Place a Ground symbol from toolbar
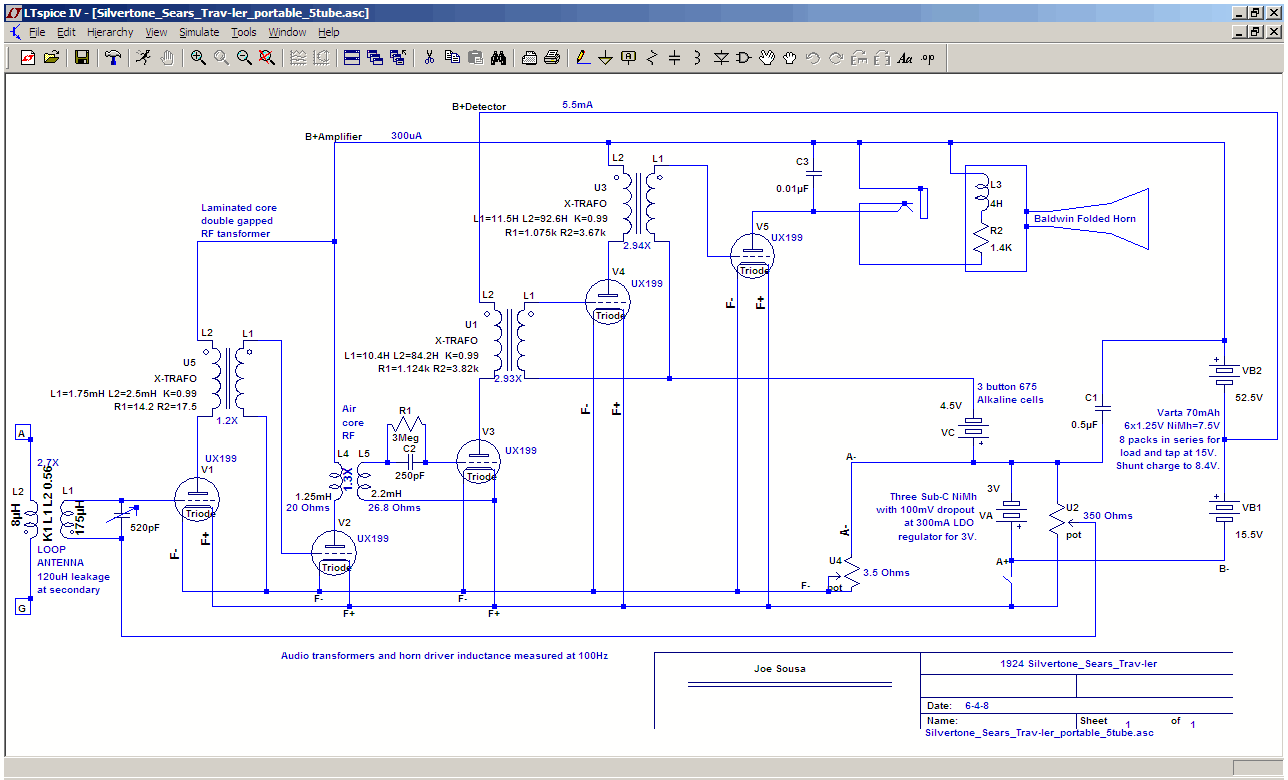This screenshot has width=1288, height=780. pyautogui.click(x=605, y=58)
